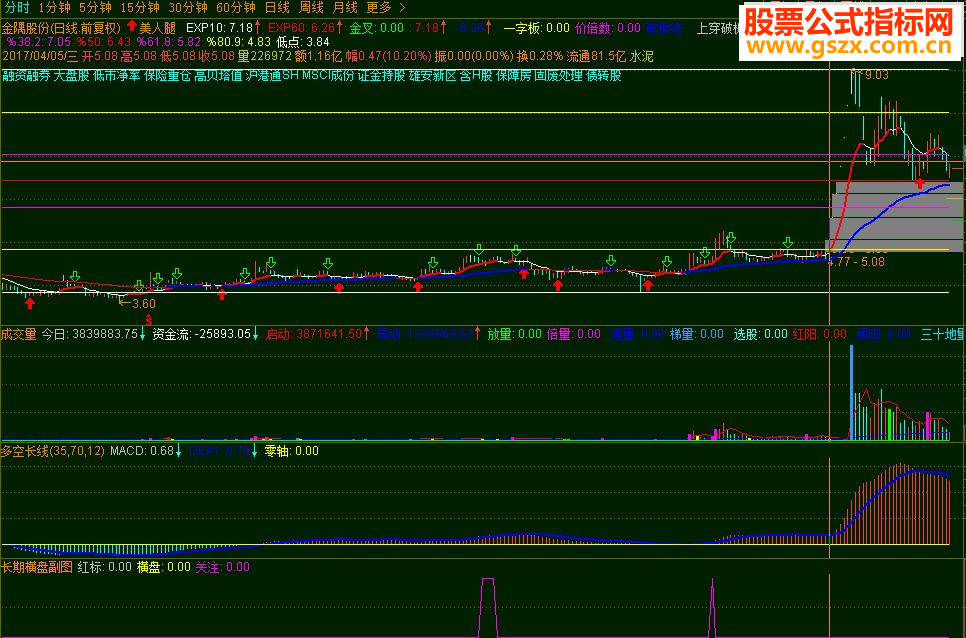This screenshot has width=966, height=638.
Task: Switch to the 分时 intraday tab
Action: (17, 7)
